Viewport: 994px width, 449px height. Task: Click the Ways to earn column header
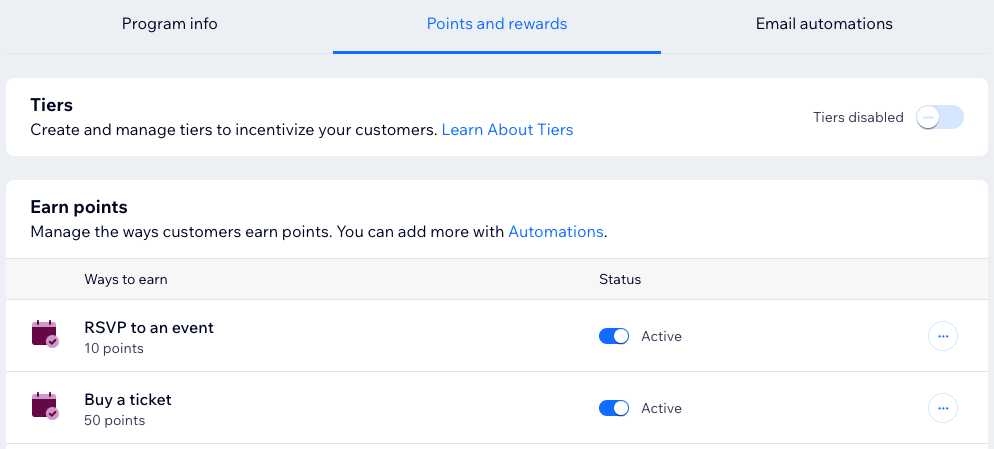click(x=126, y=279)
